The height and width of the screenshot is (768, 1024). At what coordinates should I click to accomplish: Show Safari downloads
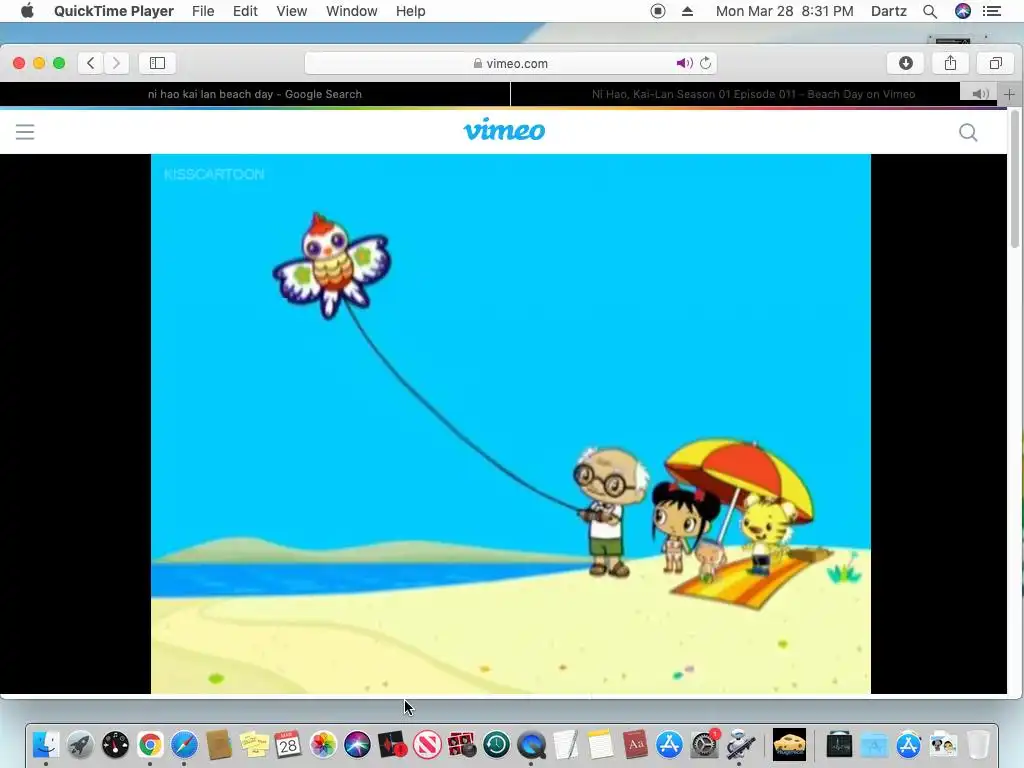click(x=906, y=63)
